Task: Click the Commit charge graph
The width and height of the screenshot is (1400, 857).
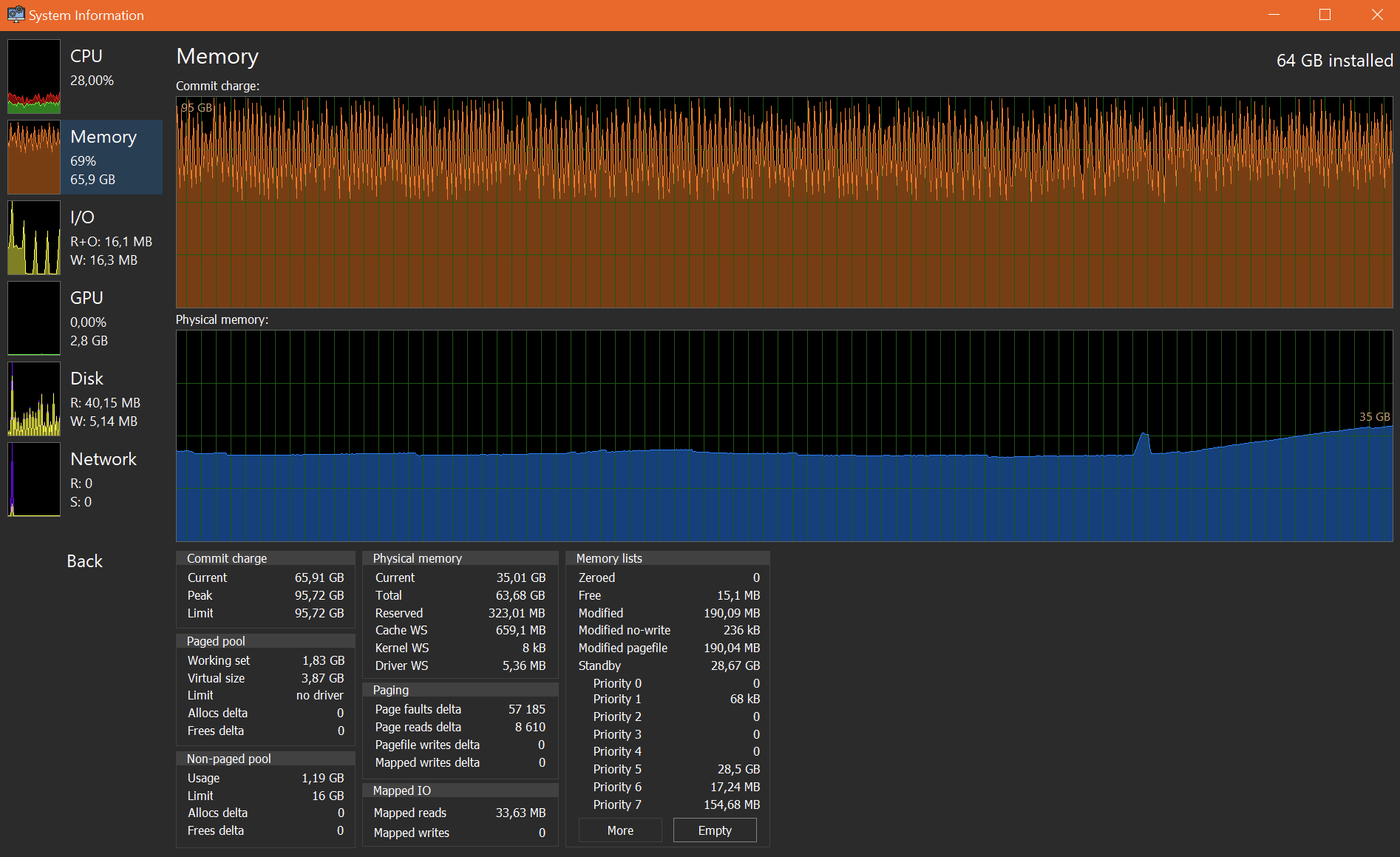Action: pyautogui.click(x=784, y=203)
